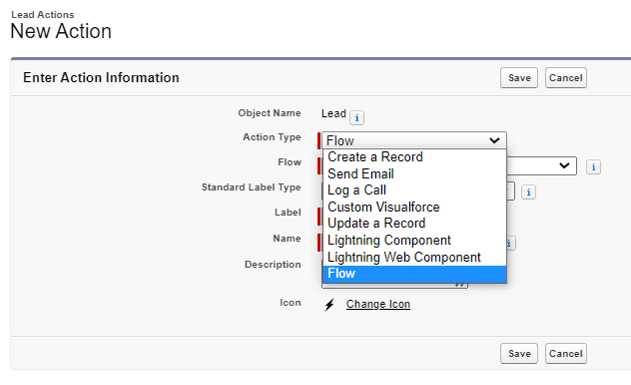631x385 pixels.
Task: Click the bottom Cancel button
Action: (x=565, y=354)
